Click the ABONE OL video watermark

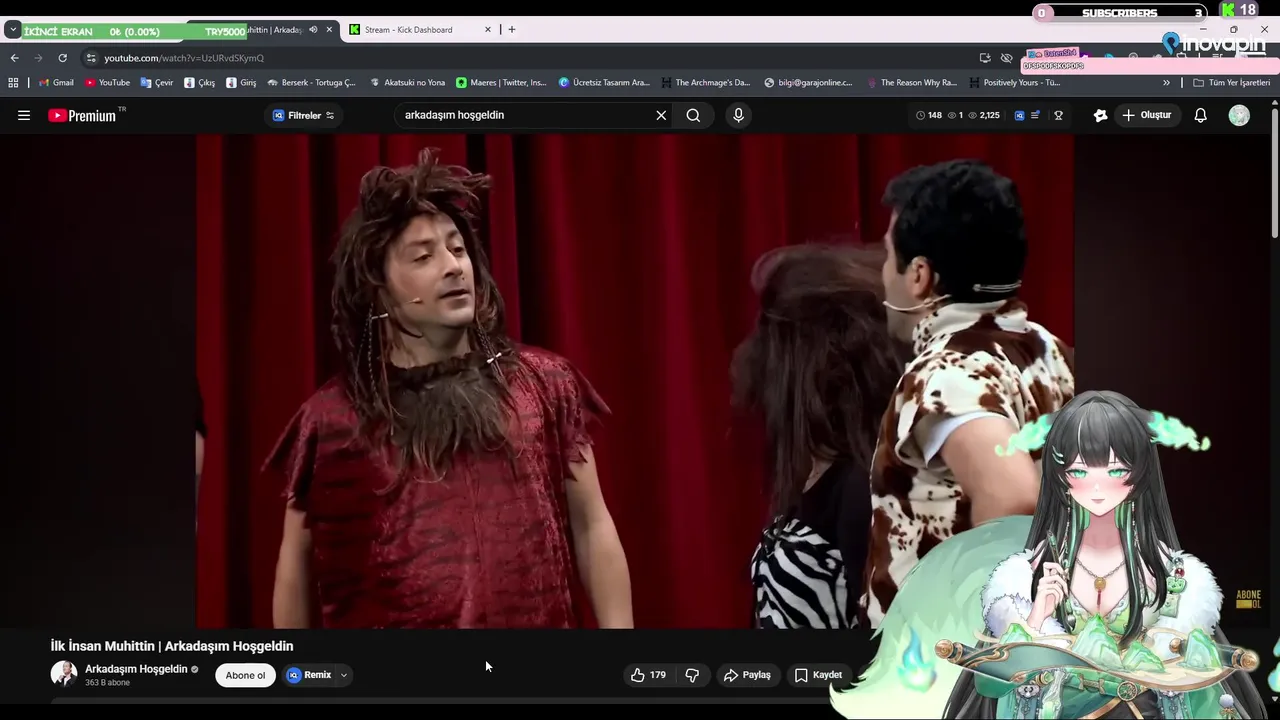tap(1249, 599)
